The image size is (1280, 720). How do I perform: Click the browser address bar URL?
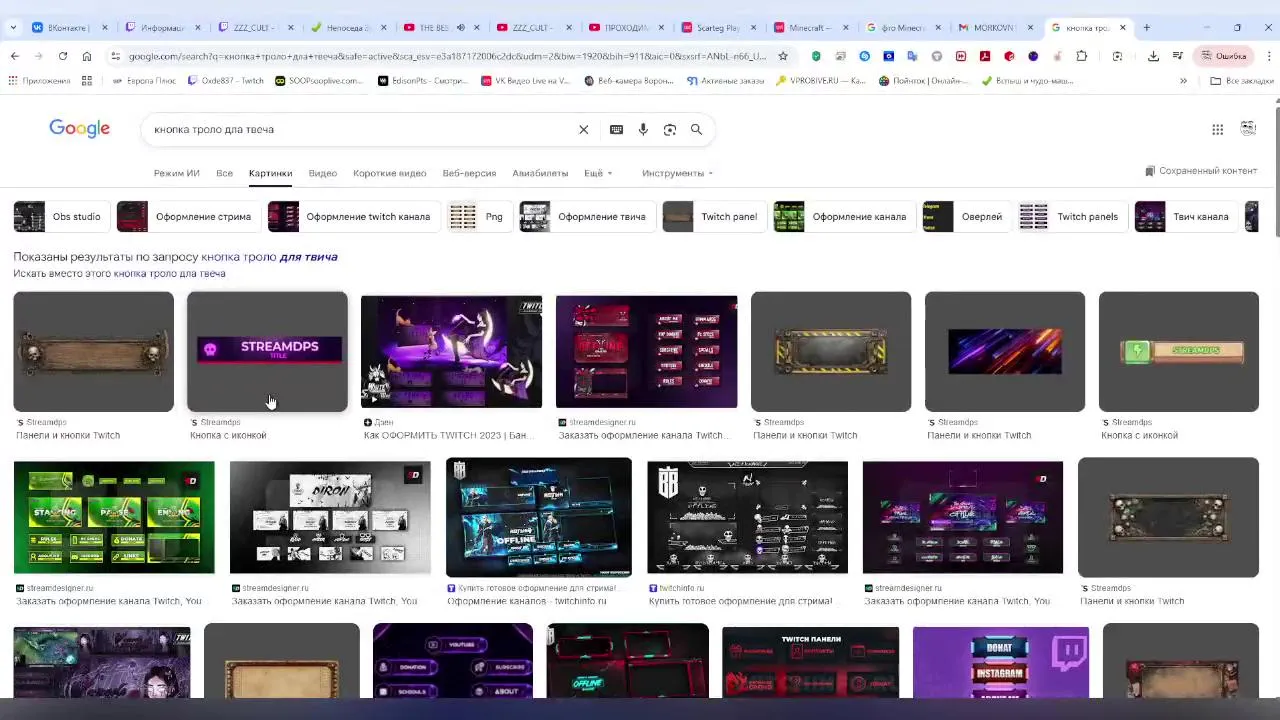pyautogui.click(x=447, y=56)
